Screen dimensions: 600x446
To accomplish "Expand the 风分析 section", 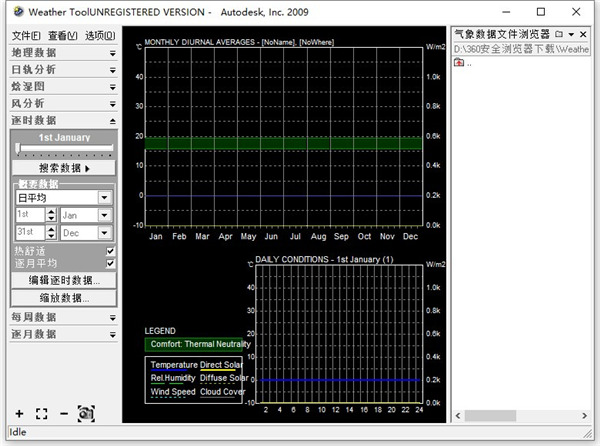I will point(64,103).
